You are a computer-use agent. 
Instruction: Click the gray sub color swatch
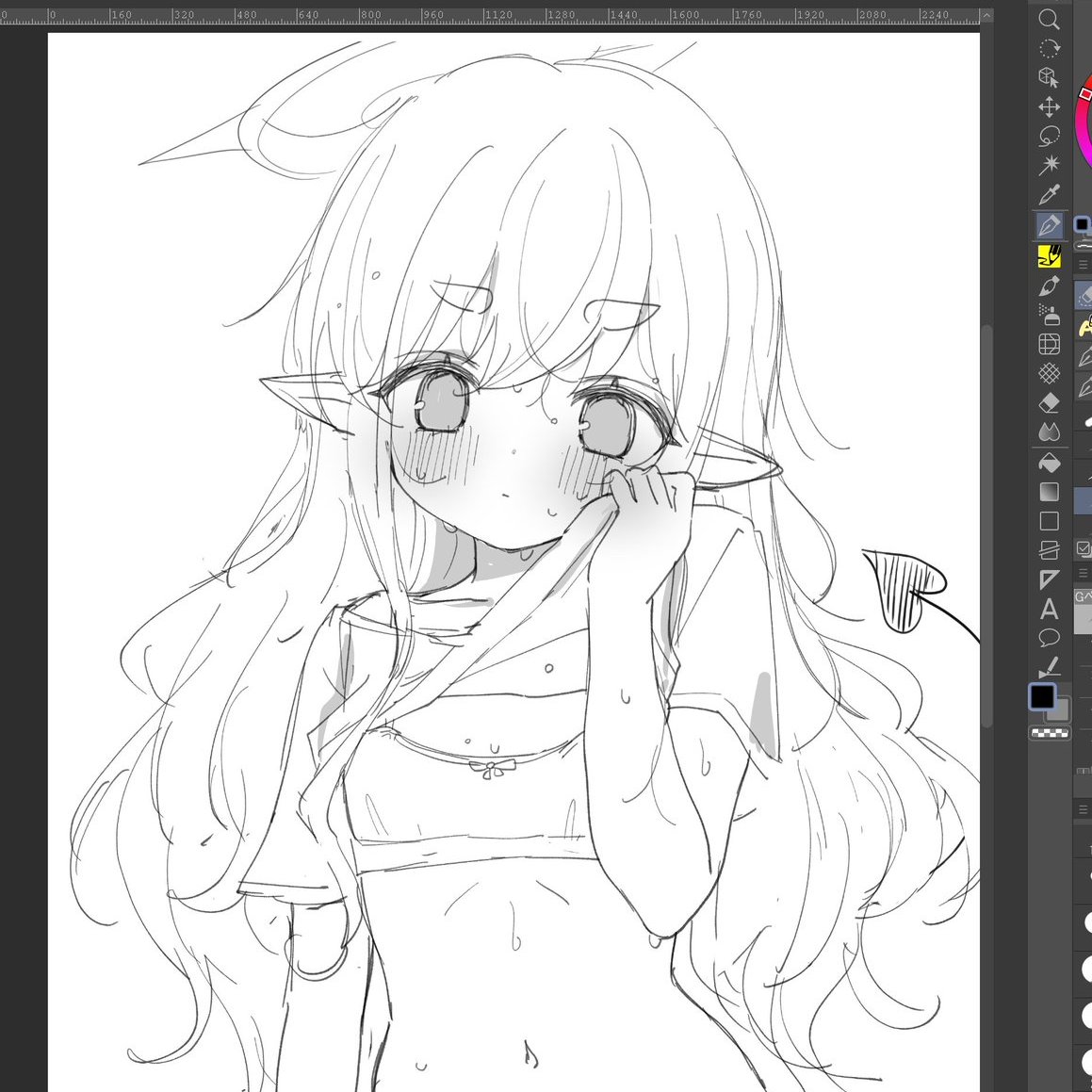1059,711
